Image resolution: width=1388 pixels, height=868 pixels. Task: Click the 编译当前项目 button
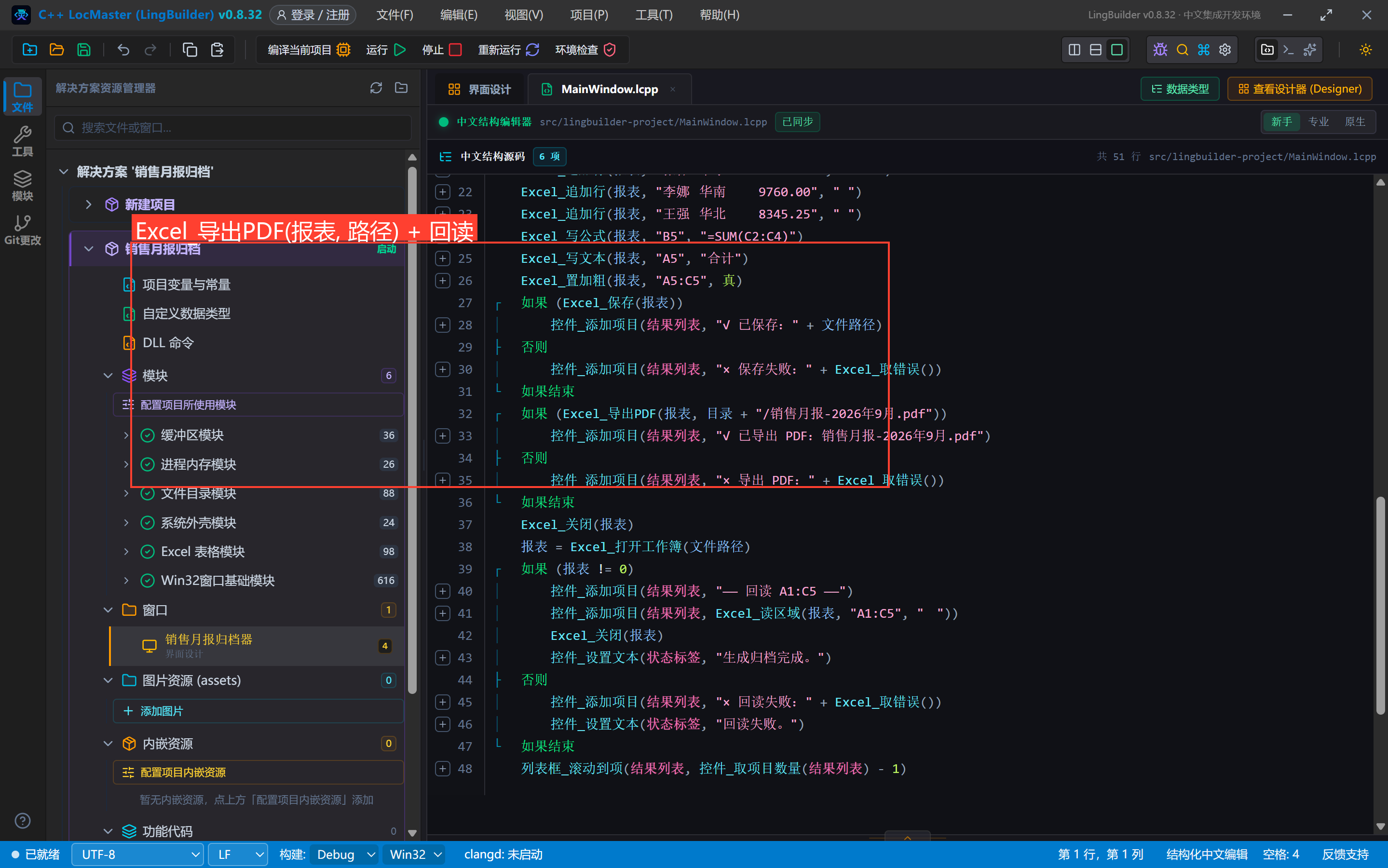point(309,50)
